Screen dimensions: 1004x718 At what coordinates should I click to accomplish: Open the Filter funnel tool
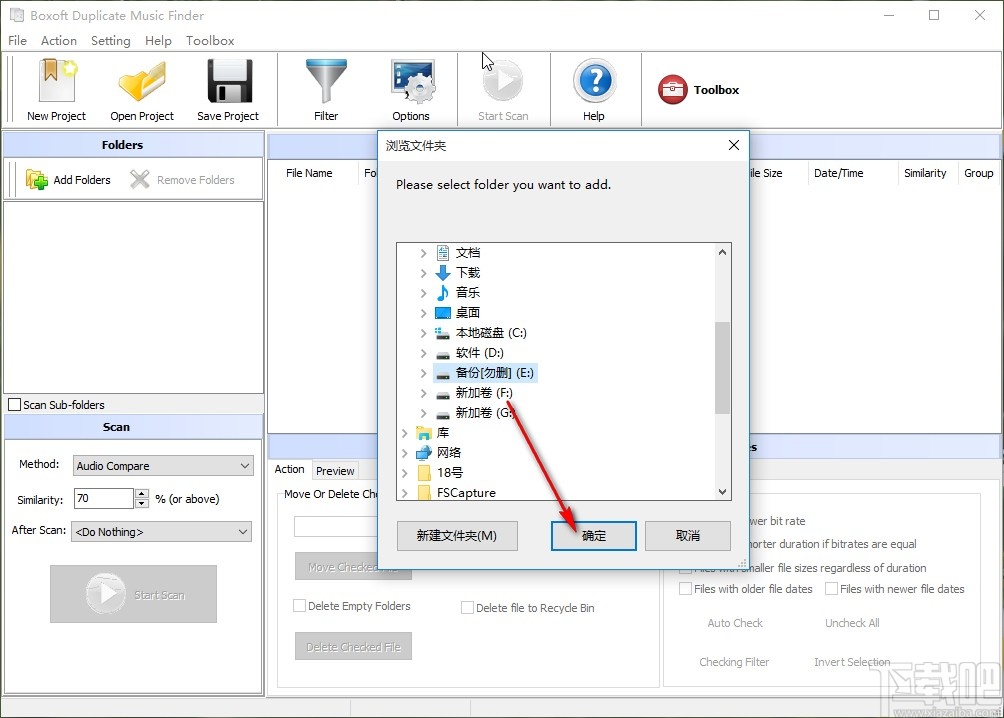point(326,81)
